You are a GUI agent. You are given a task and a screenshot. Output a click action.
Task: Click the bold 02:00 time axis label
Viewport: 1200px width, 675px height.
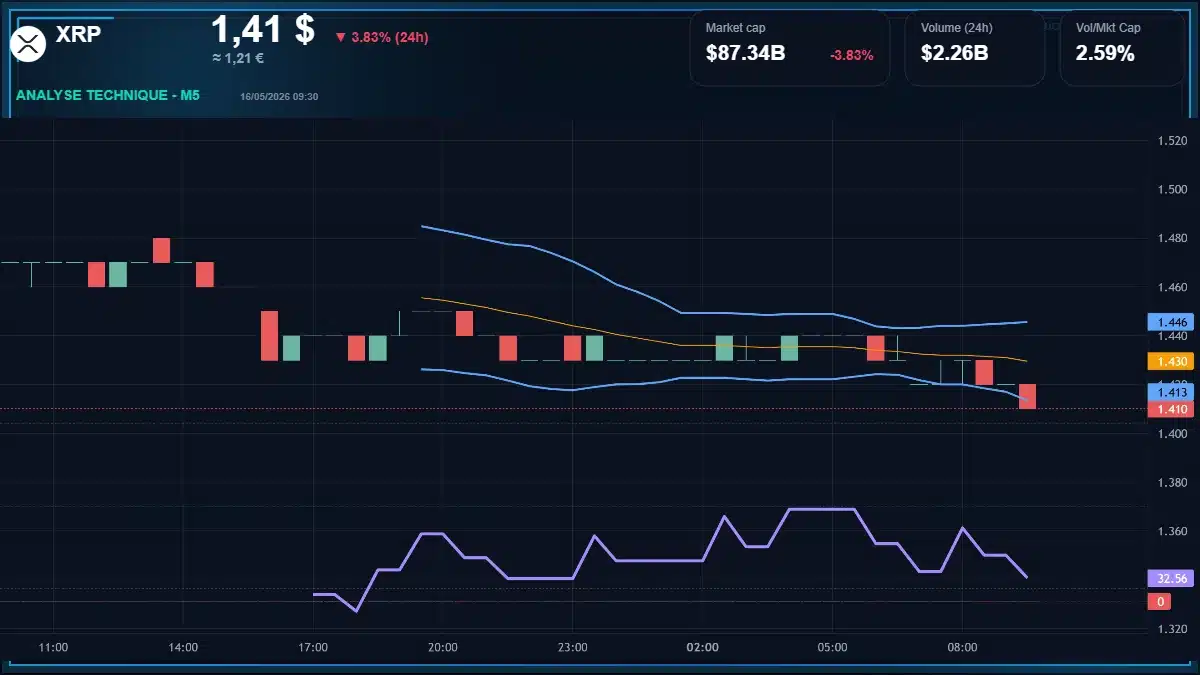point(703,648)
